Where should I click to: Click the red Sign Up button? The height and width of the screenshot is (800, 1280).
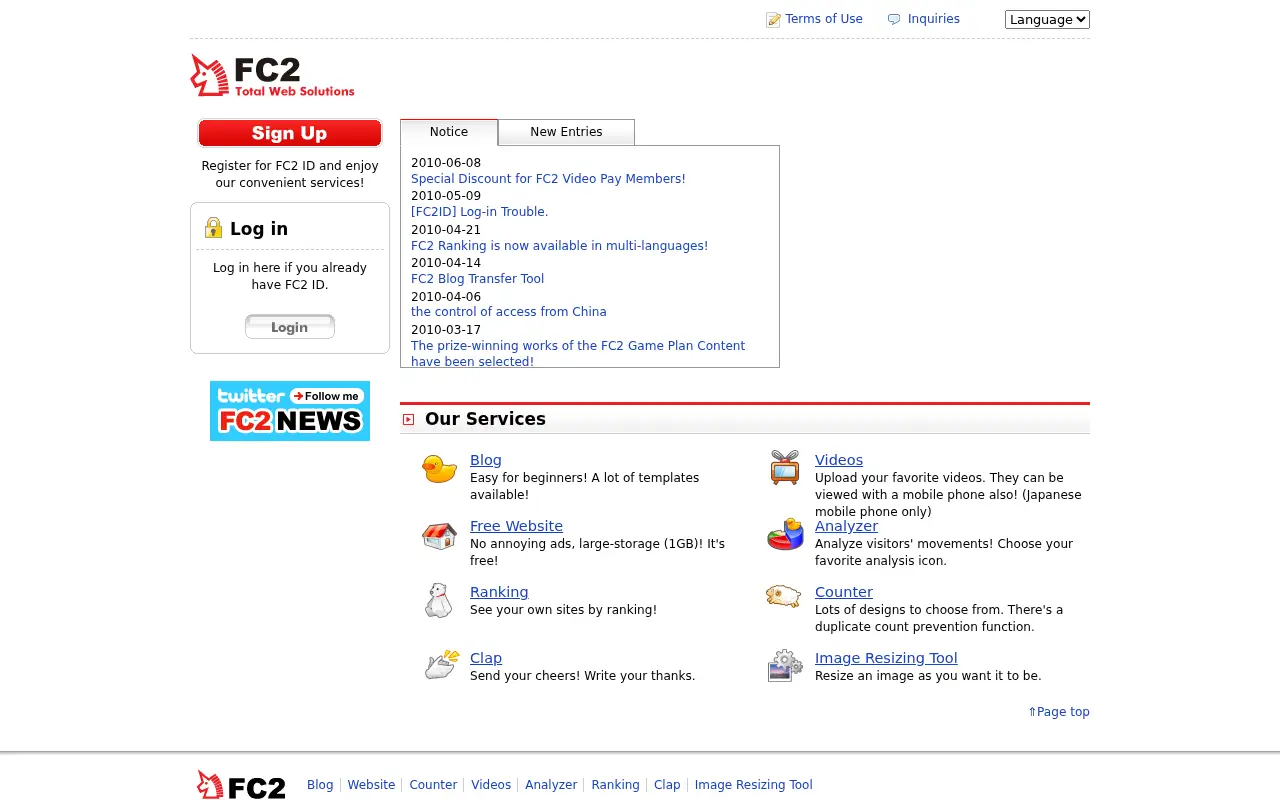tap(290, 133)
